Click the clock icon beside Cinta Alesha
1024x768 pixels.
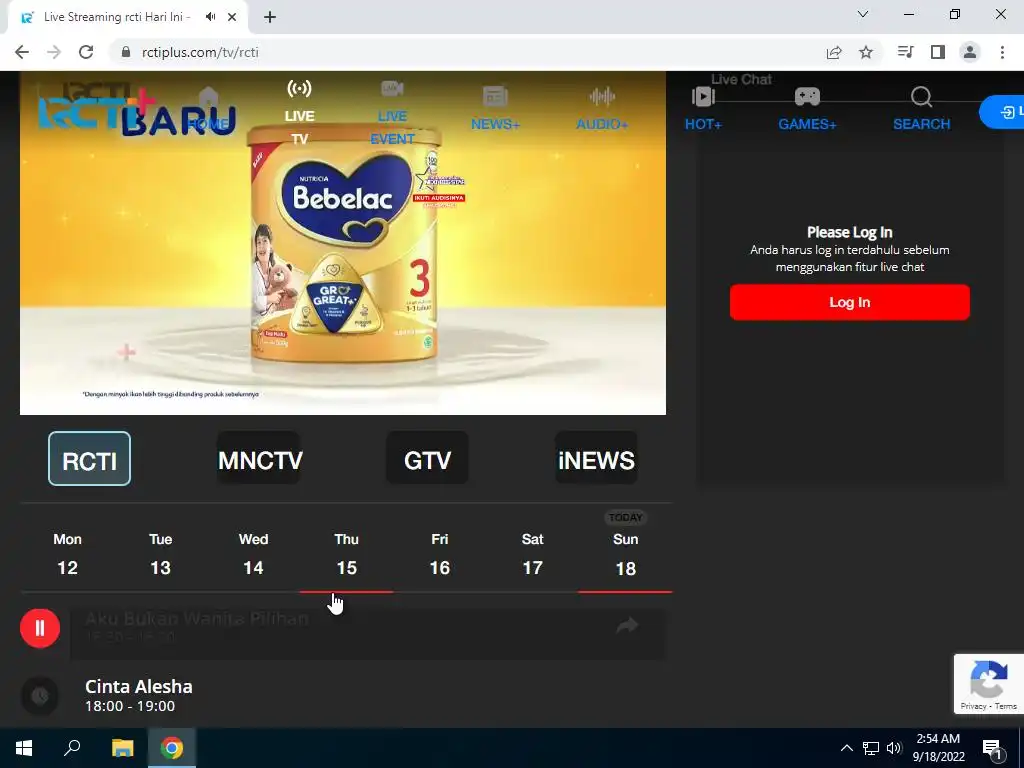click(40, 696)
